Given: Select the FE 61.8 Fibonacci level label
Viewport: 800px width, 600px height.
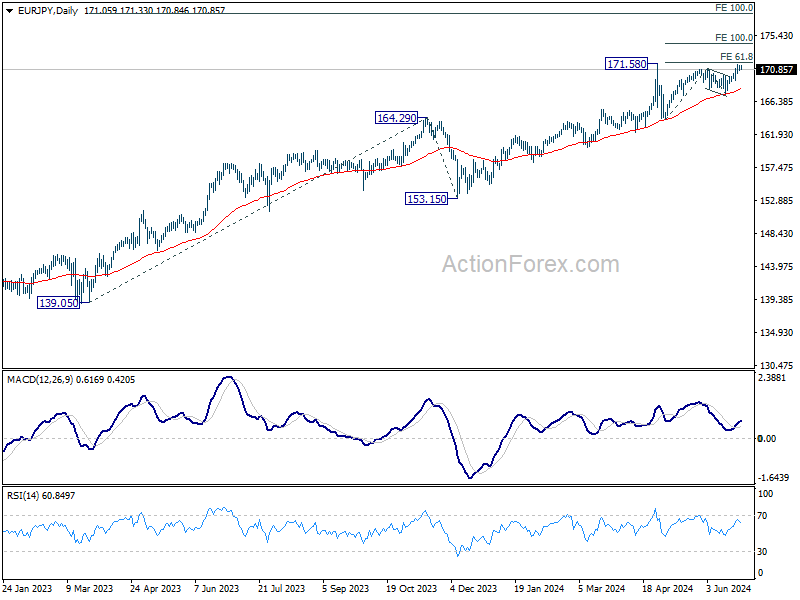Looking at the screenshot, I should pyautogui.click(x=736, y=57).
